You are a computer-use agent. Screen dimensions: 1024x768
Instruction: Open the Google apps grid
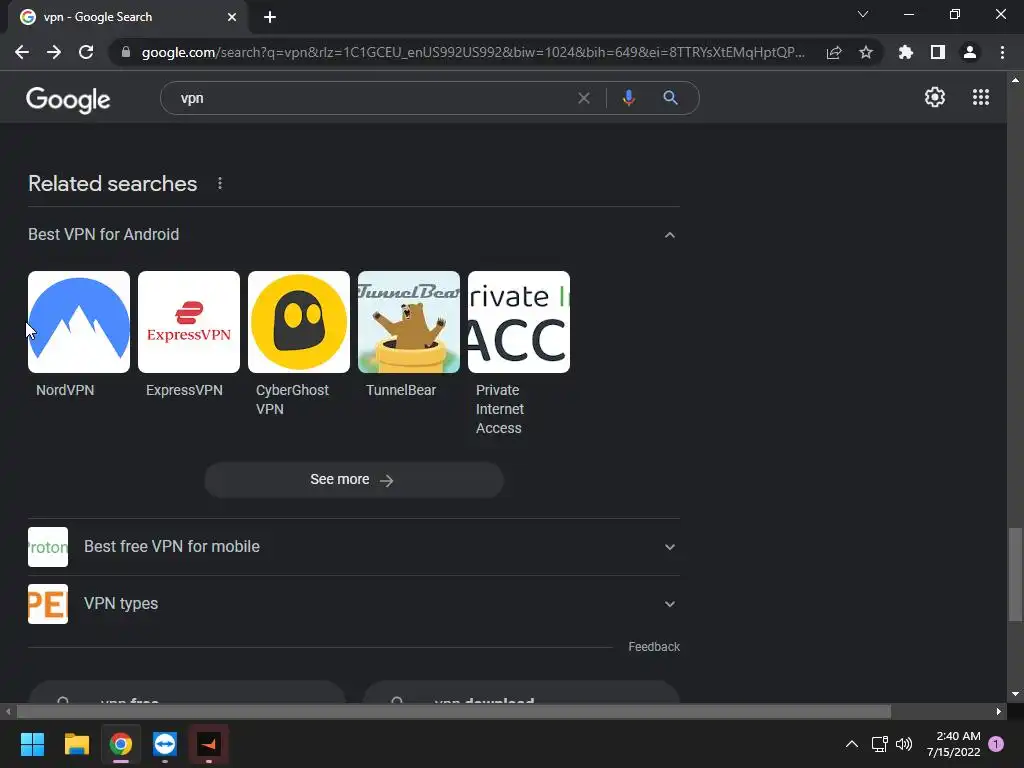pos(980,97)
